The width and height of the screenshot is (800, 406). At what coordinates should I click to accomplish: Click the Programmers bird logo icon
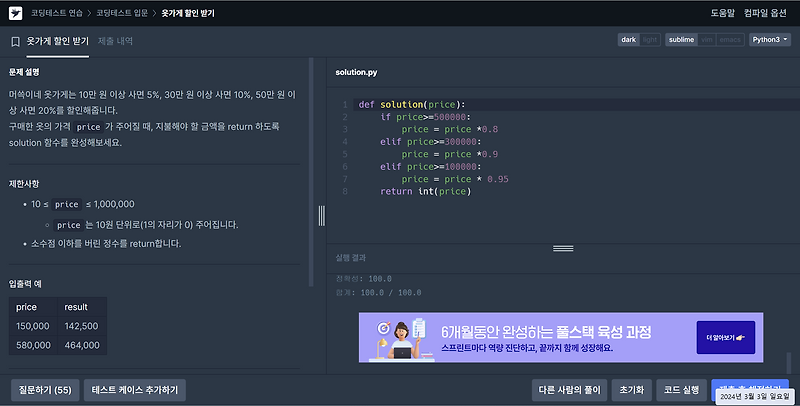[x=15, y=13]
